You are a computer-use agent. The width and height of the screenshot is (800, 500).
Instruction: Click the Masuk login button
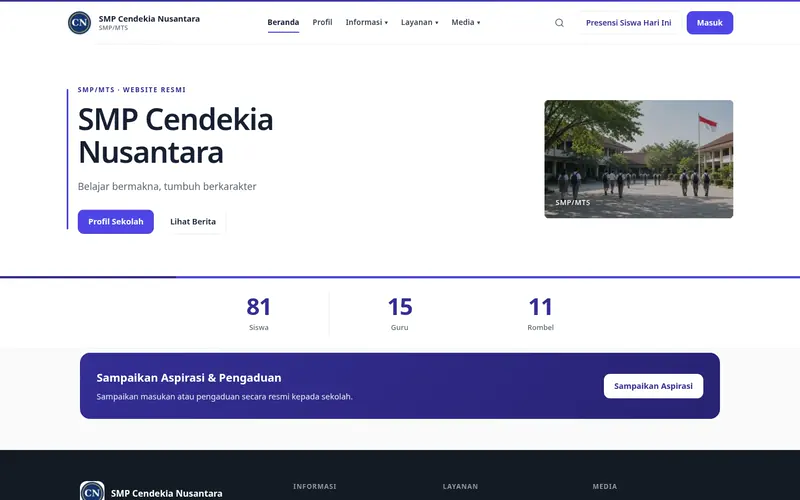710,22
